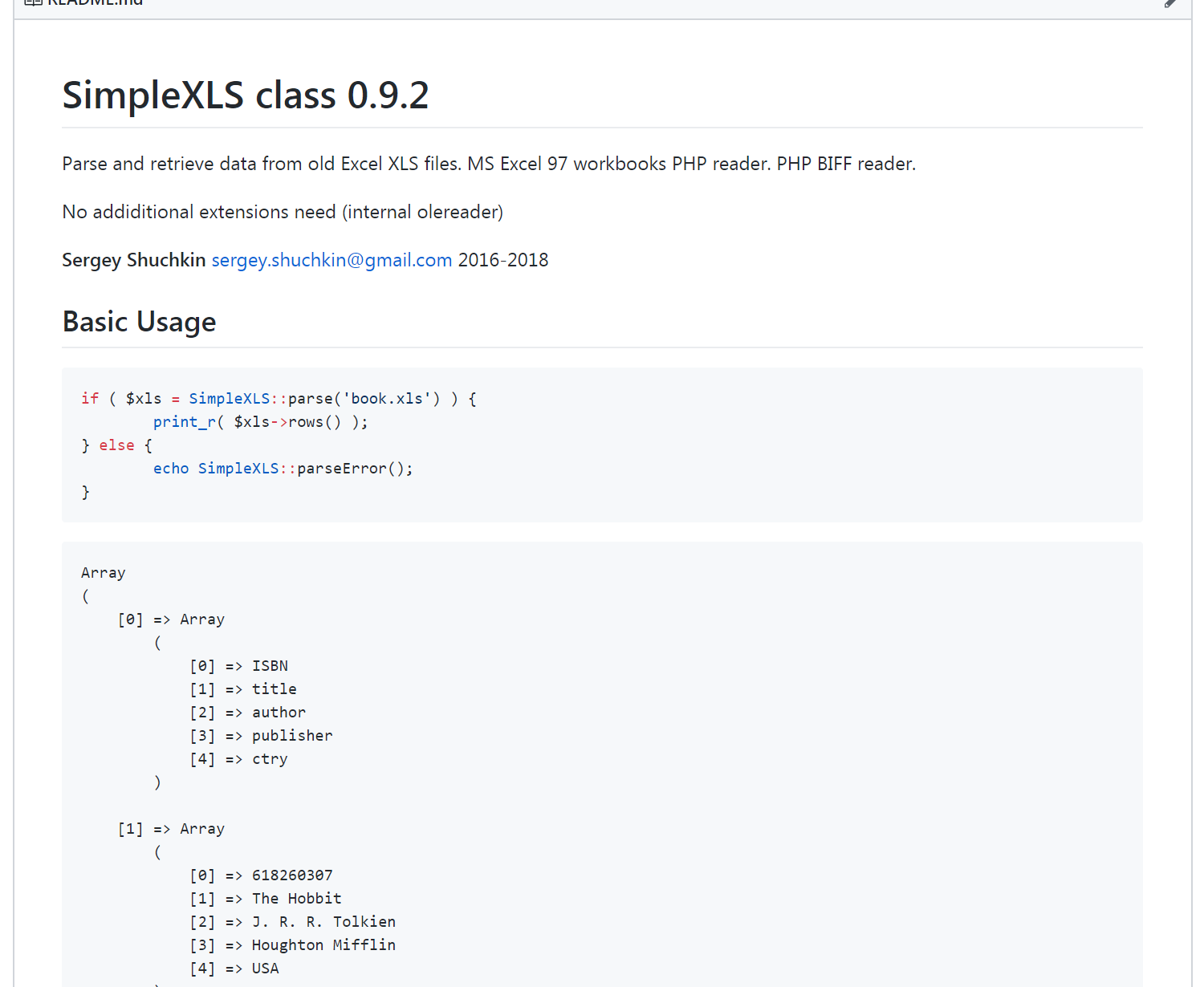The image size is (1204, 987).
Task: Click "The Hobbit" output line
Action: [266, 899]
